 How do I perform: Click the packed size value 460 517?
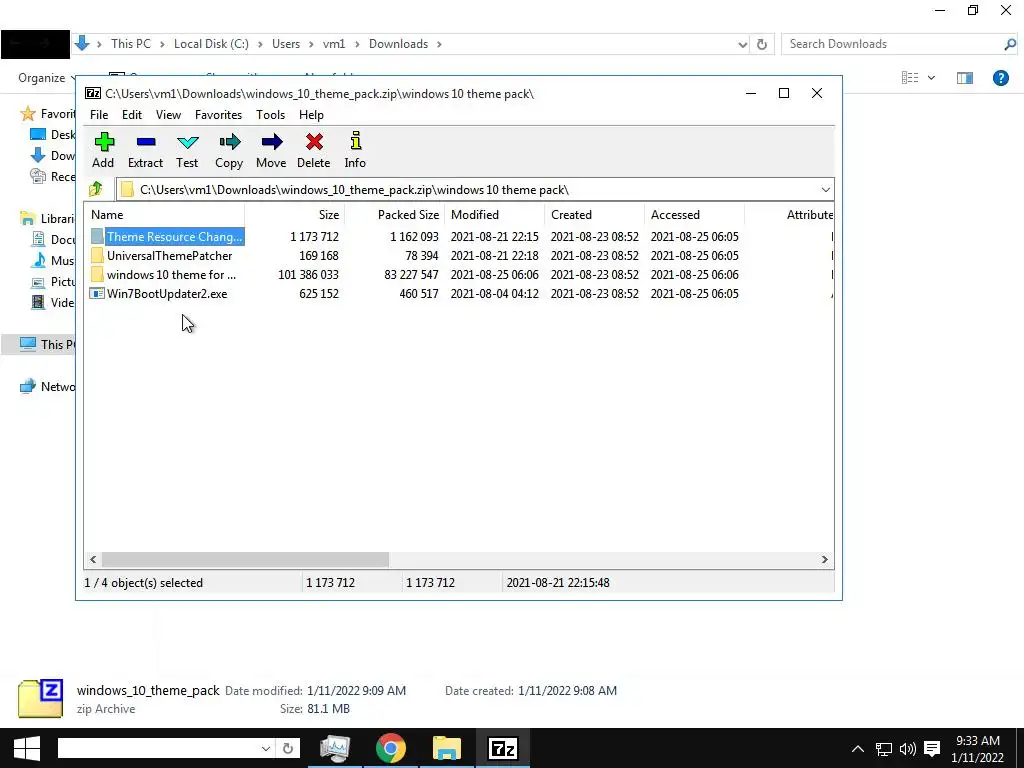[x=419, y=294]
